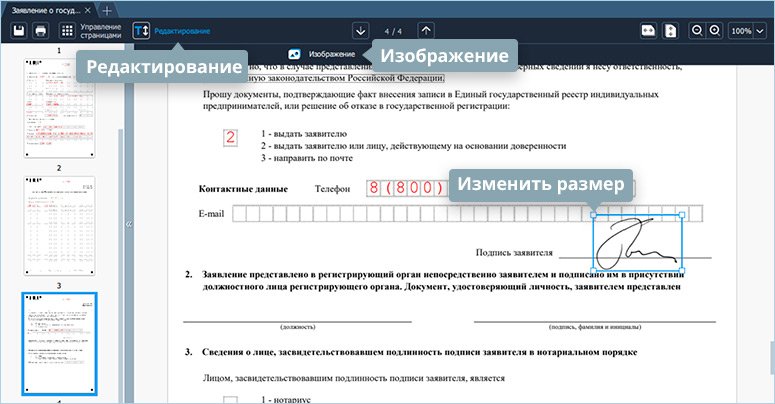Open a new tab with plus button

107,9
